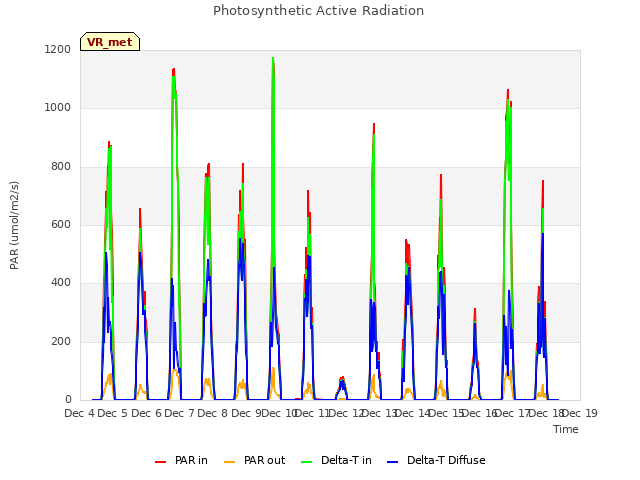Click the y-axis label PAR (umol/m2/s)
Viewport: 640px width, 480px height.
click(x=14, y=225)
